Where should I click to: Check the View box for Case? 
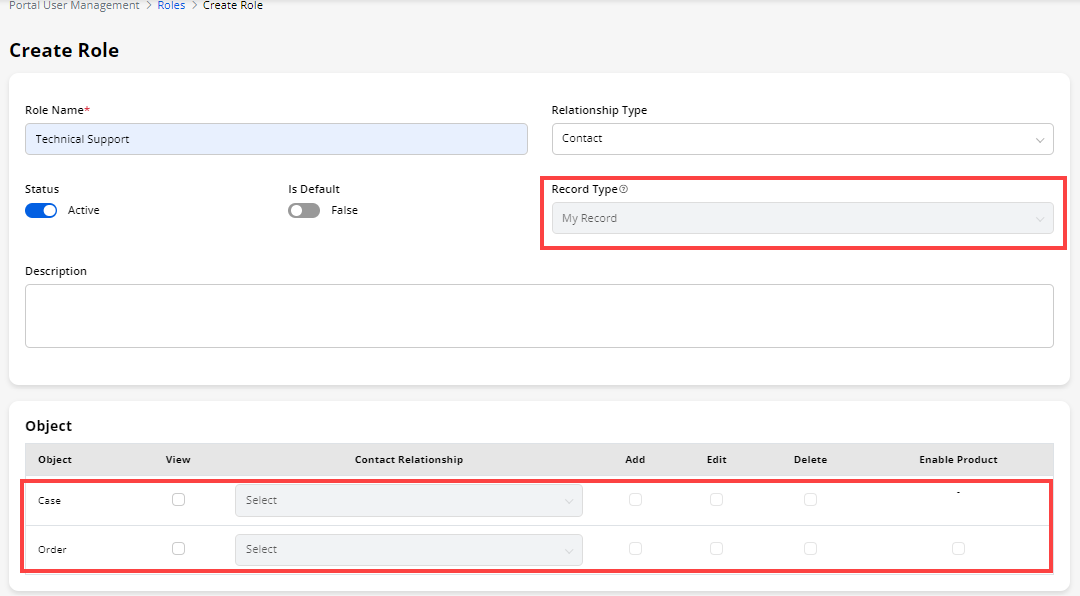click(178, 499)
